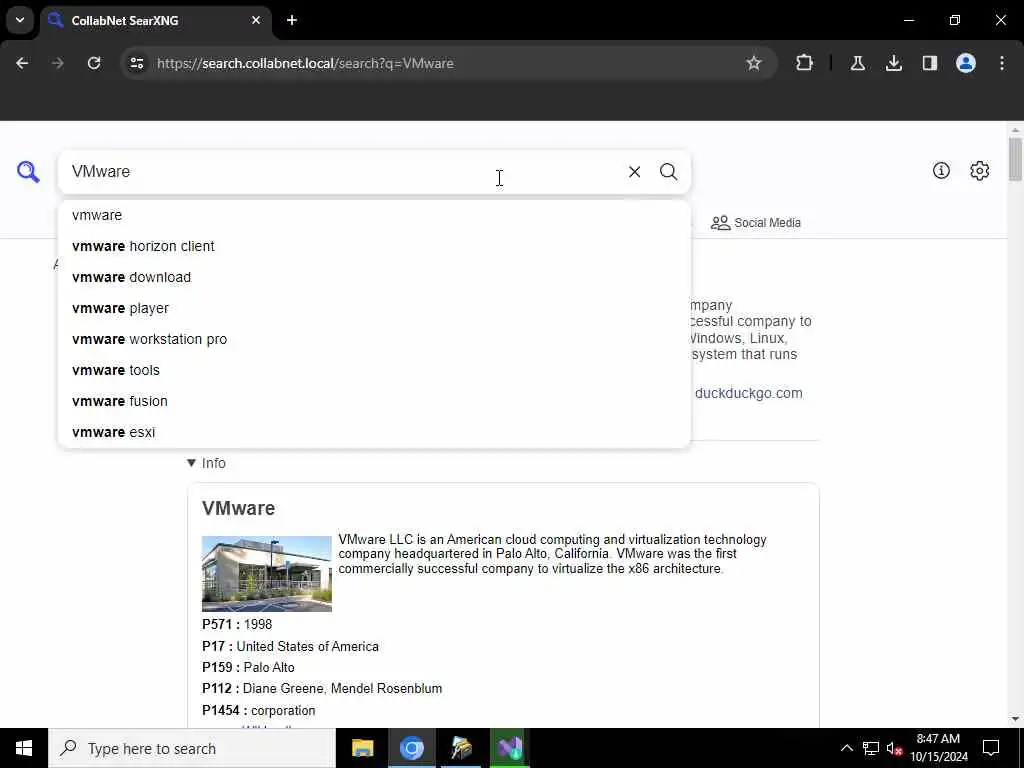Choose 'vmware tools' suggestion
Viewport: 1024px width, 768px height.
(x=374, y=370)
